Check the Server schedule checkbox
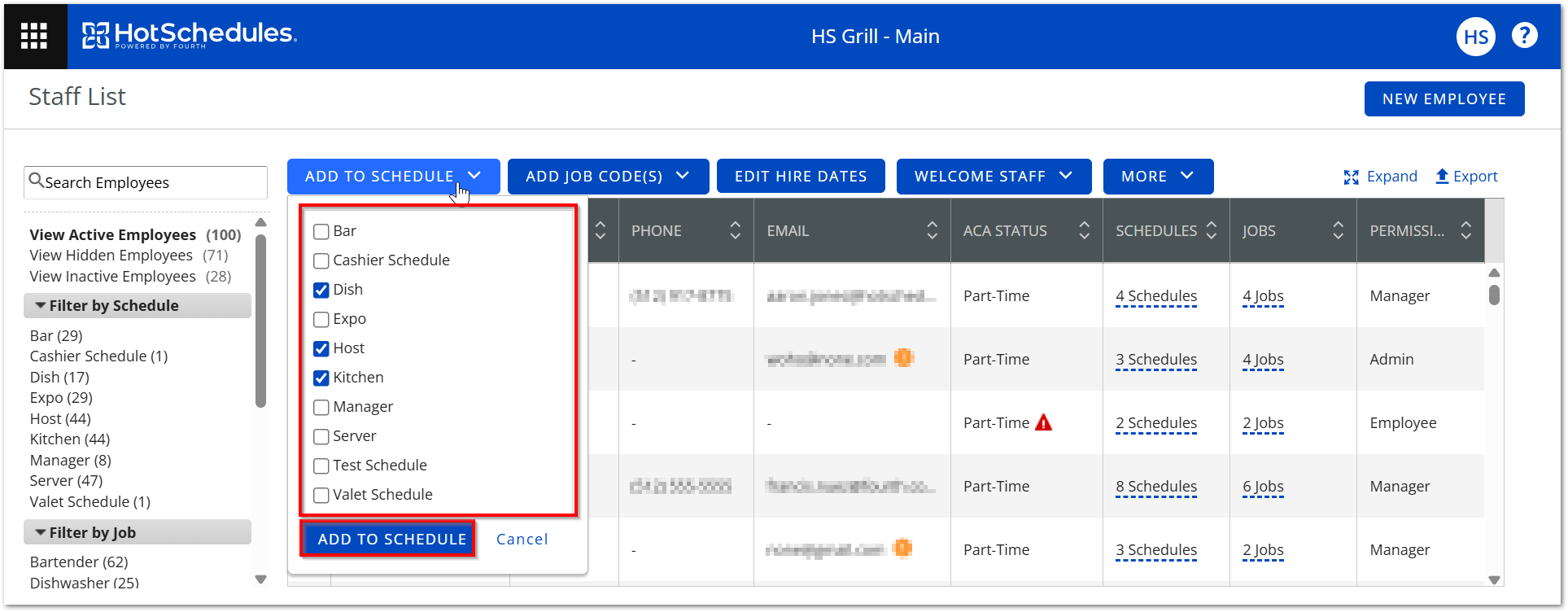 (x=321, y=437)
